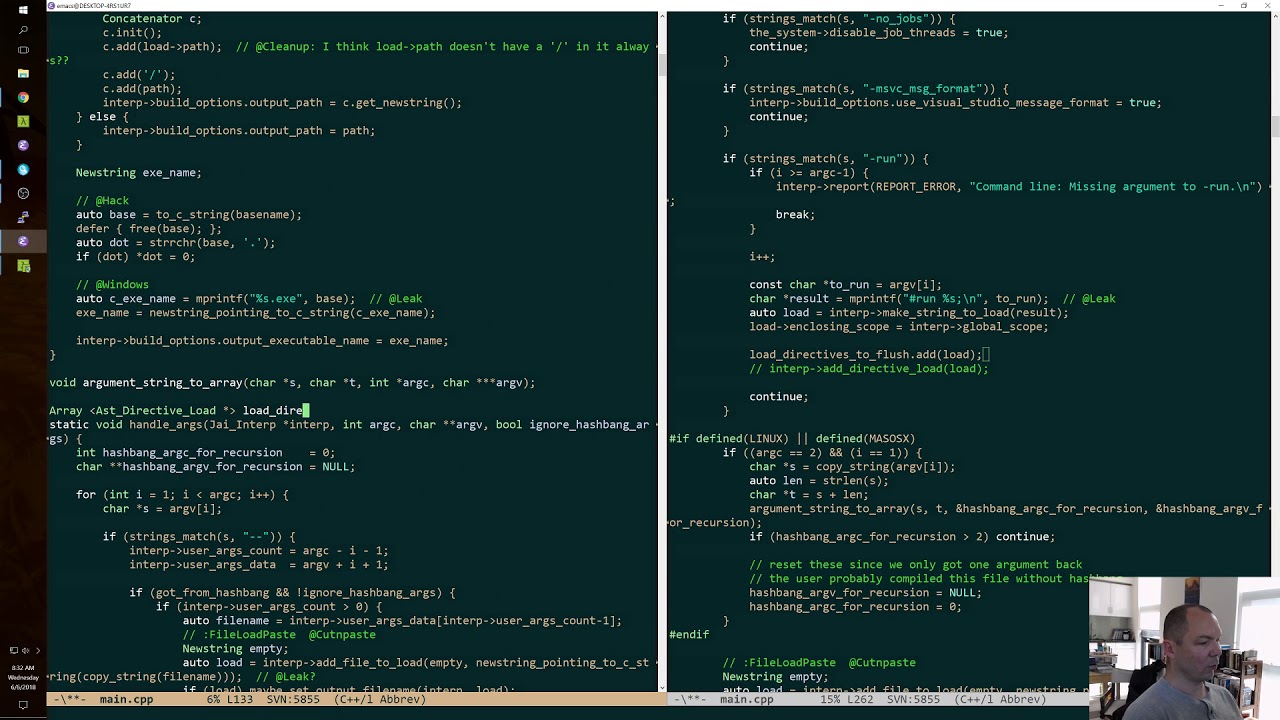This screenshot has width=1280, height=720.
Task: Click 'Concatenator c;' at top of left pane
Action: point(152,18)
